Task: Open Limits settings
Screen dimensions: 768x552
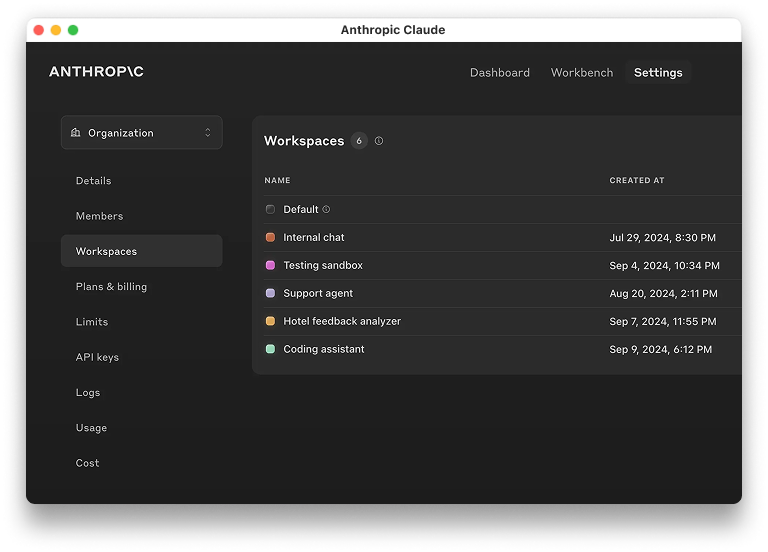Action: (92, 322)
